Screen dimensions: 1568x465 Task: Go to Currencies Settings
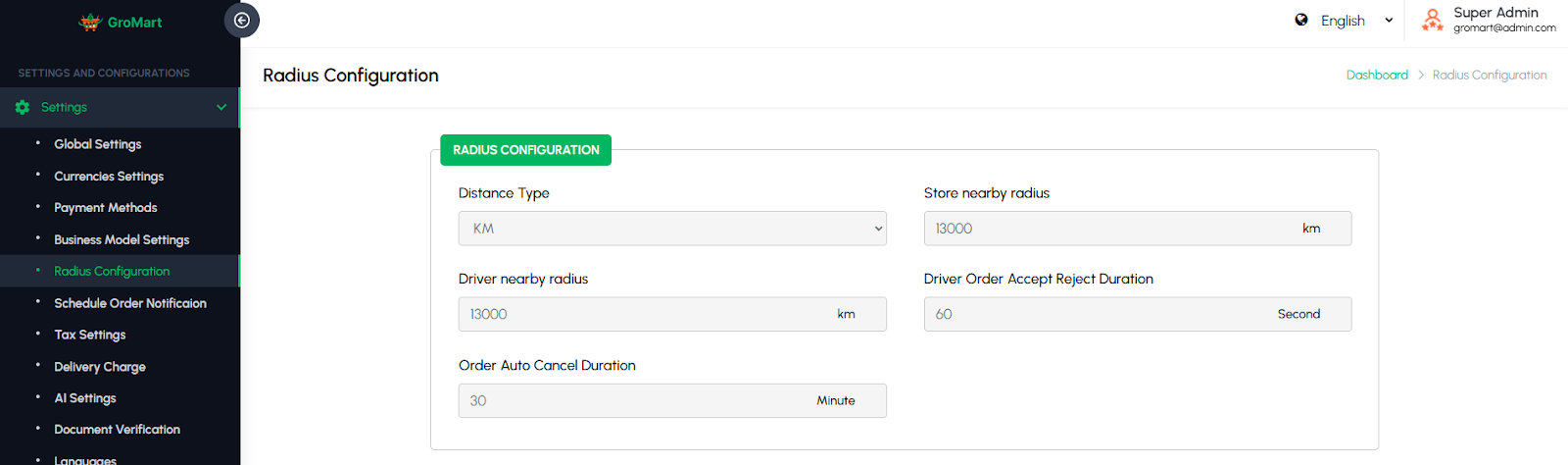tap(109, 177)
